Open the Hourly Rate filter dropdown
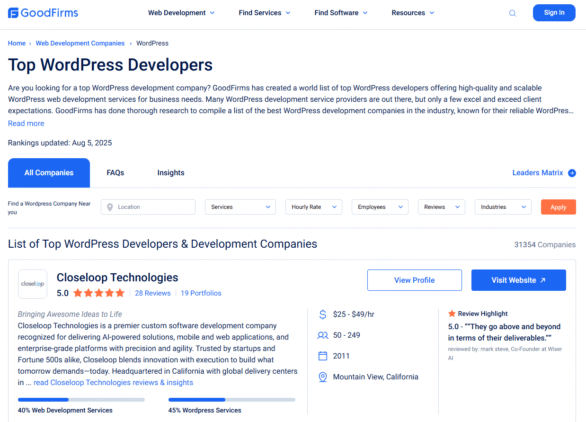The image size is (586, 422). (x=314, y=207)
